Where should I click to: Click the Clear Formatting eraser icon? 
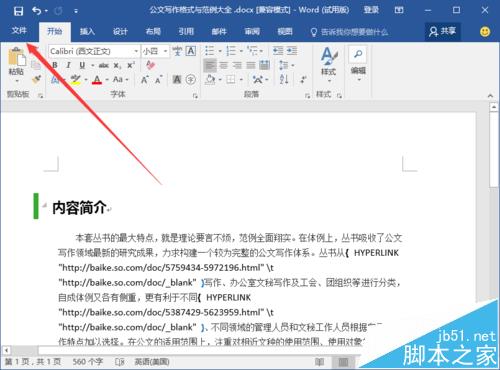pyautogui.click(x=150, y=65)
